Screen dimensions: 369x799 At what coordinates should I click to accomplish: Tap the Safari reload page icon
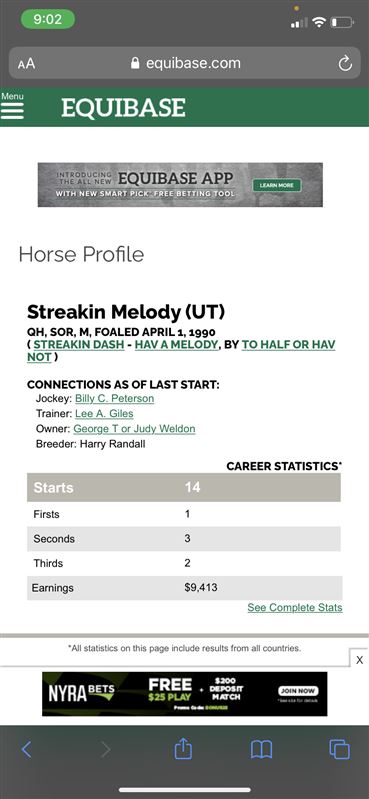[345, 63]
